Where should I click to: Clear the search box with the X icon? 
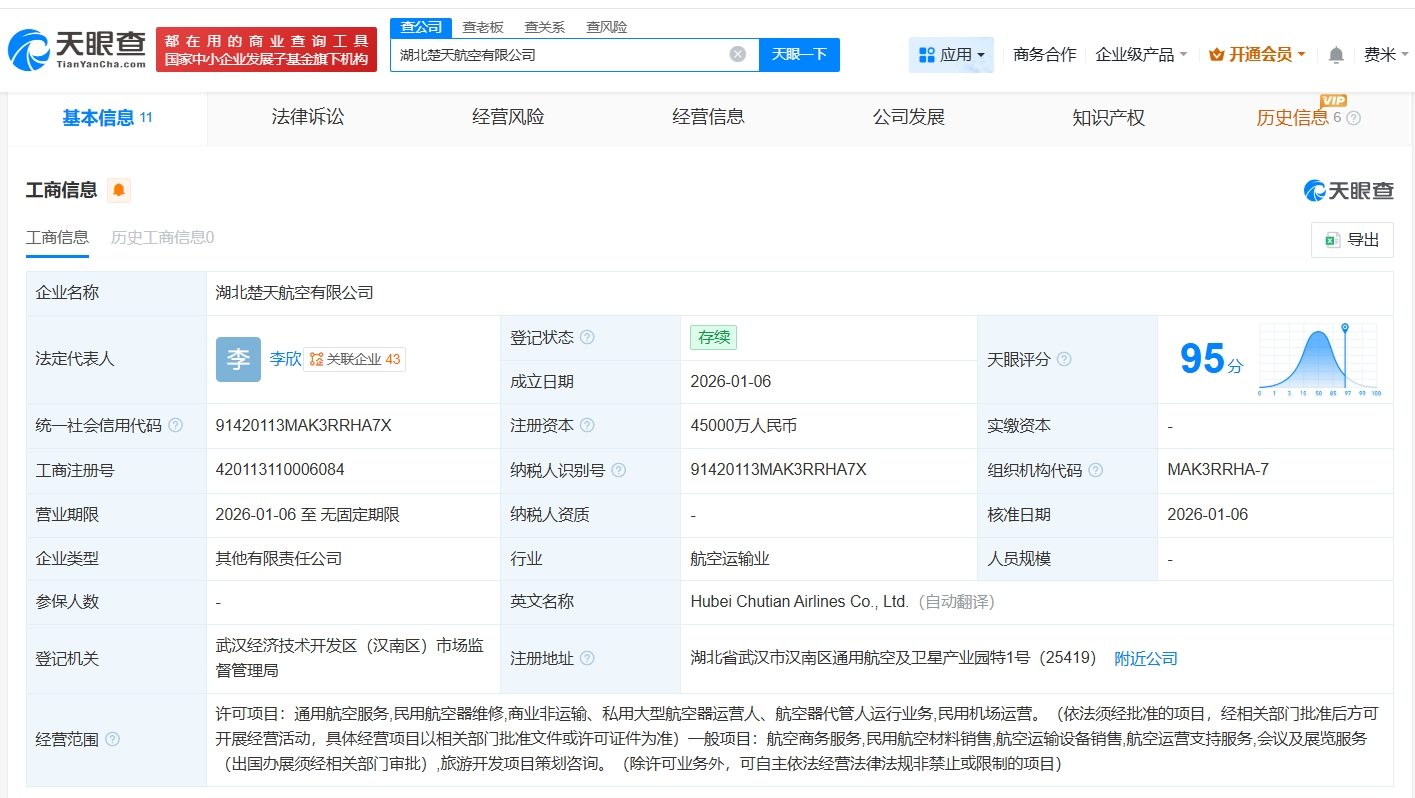(x=738, y=55)
